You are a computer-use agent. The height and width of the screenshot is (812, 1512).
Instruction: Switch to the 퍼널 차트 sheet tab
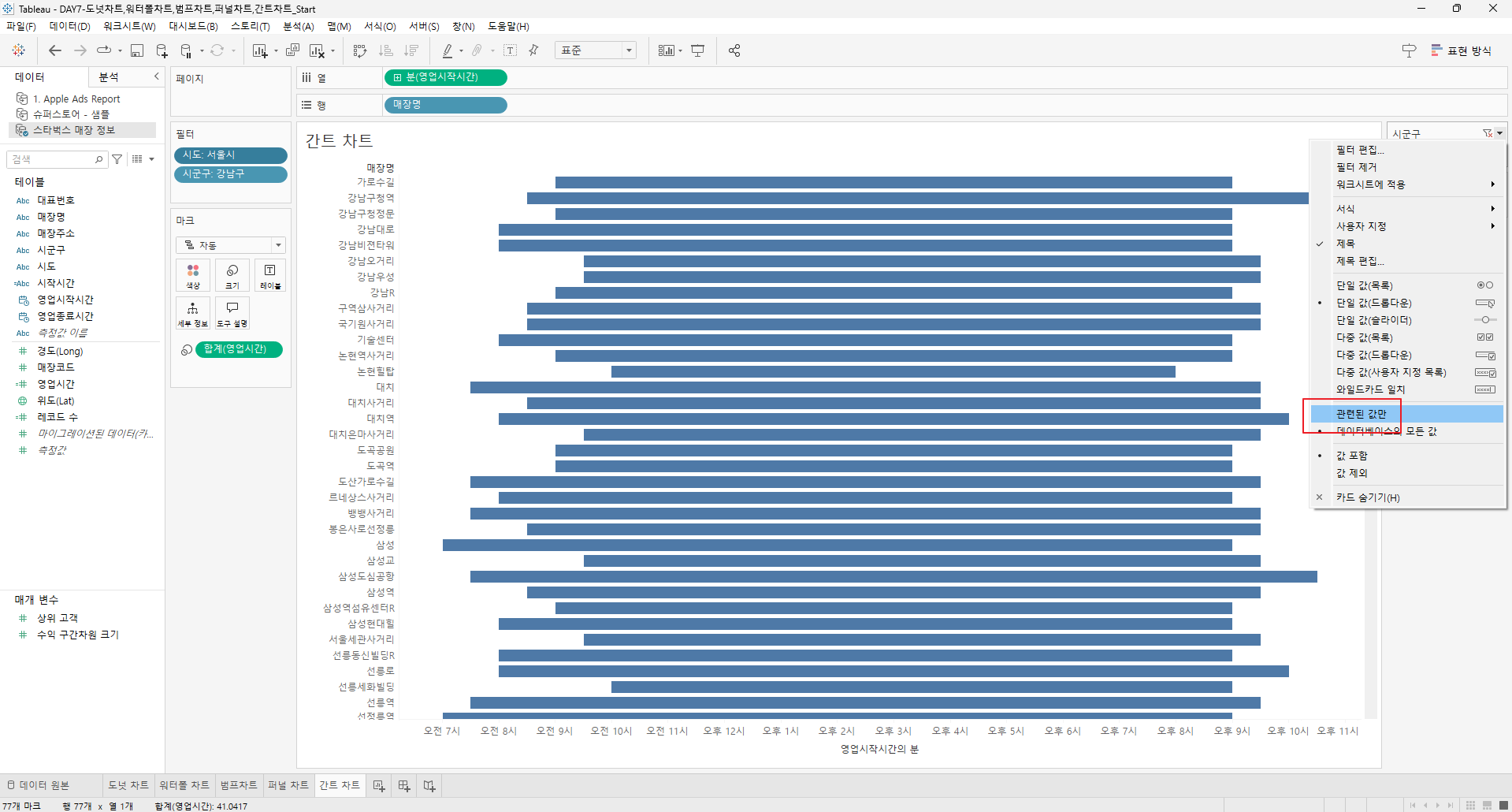288,785
